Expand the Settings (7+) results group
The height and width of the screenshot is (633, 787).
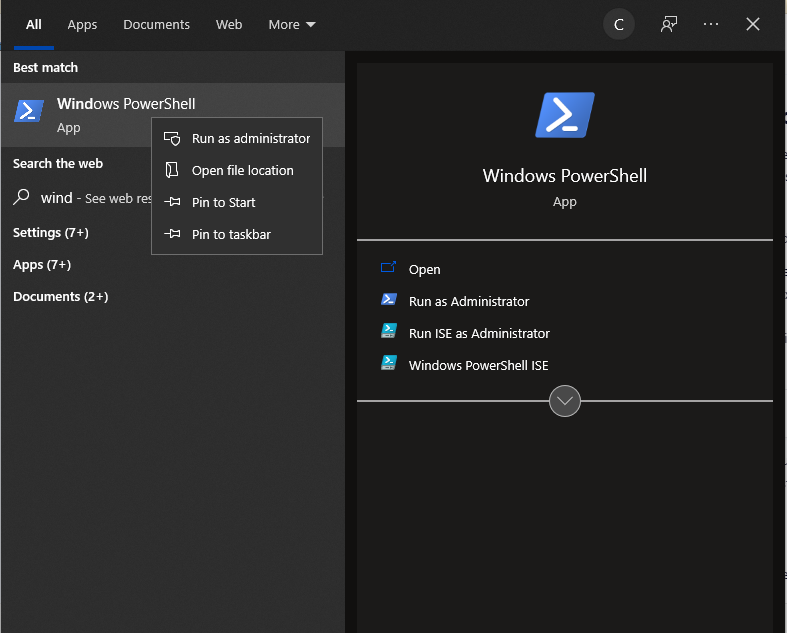pyautogui.click(x=51, y=232)
